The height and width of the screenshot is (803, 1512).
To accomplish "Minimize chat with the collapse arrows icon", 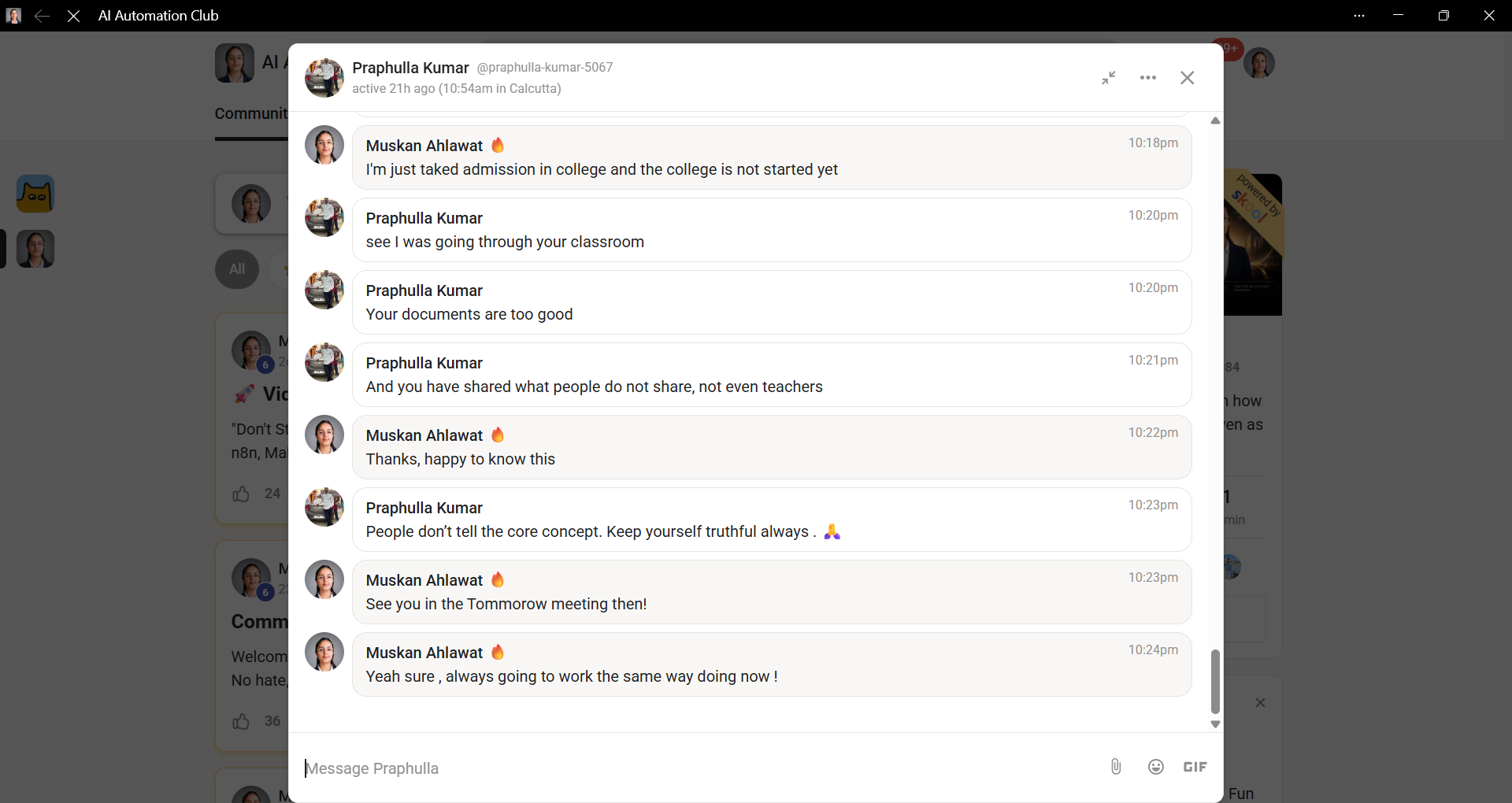I will (1109, 78).
